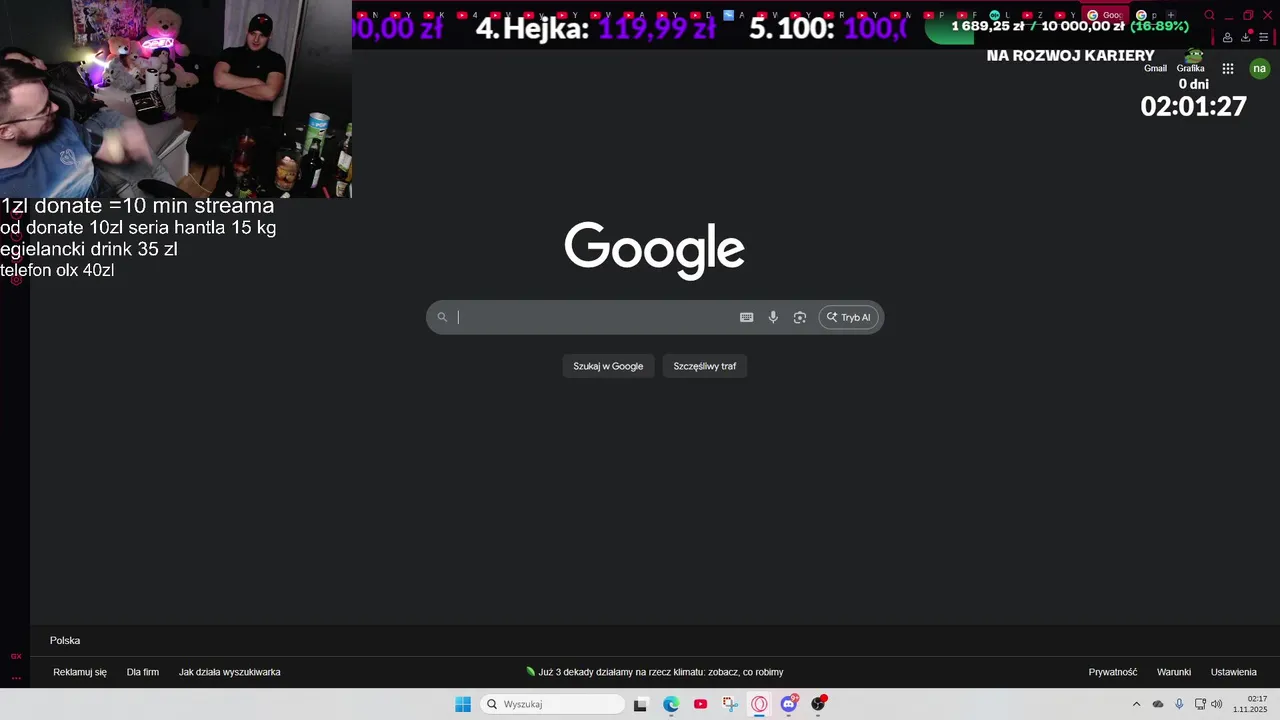This screenshot has width=1280, height=720.
Task: Click the OneDrive cloud tray icon
Action: pyautogui.click(x=1158, y=704)
